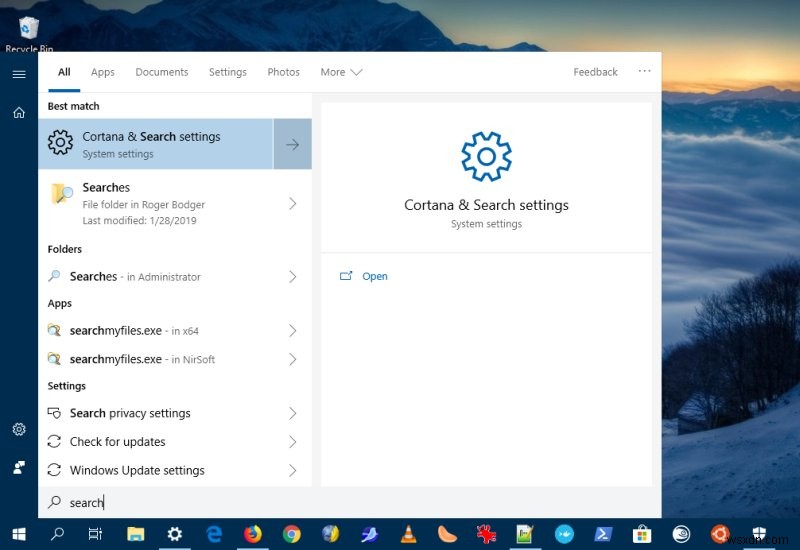Select Cortana & Search settings best match
Viewport: 800px width, 550px height.
click(x=156, y=144)
